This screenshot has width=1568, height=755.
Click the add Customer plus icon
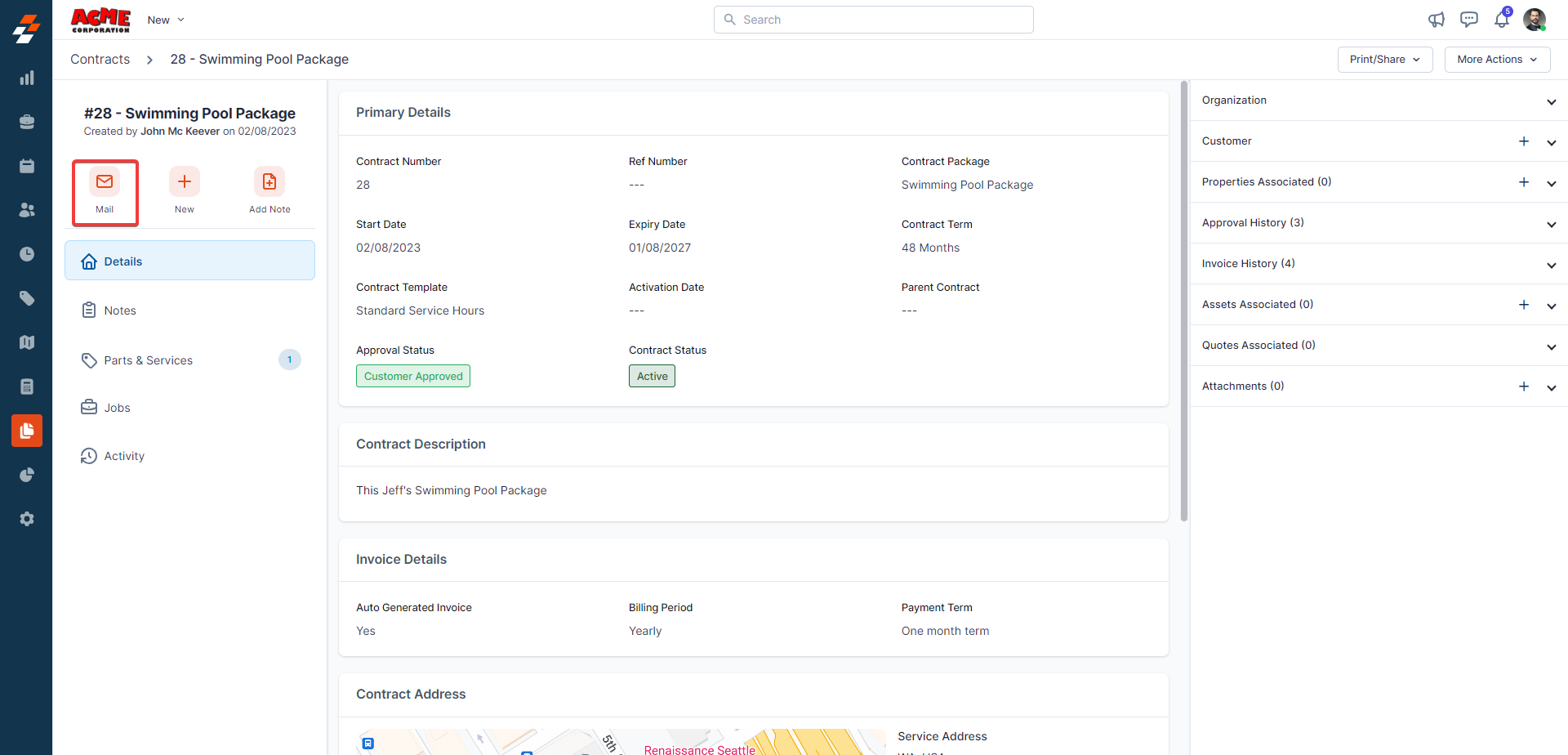[x=1523, y=141]
